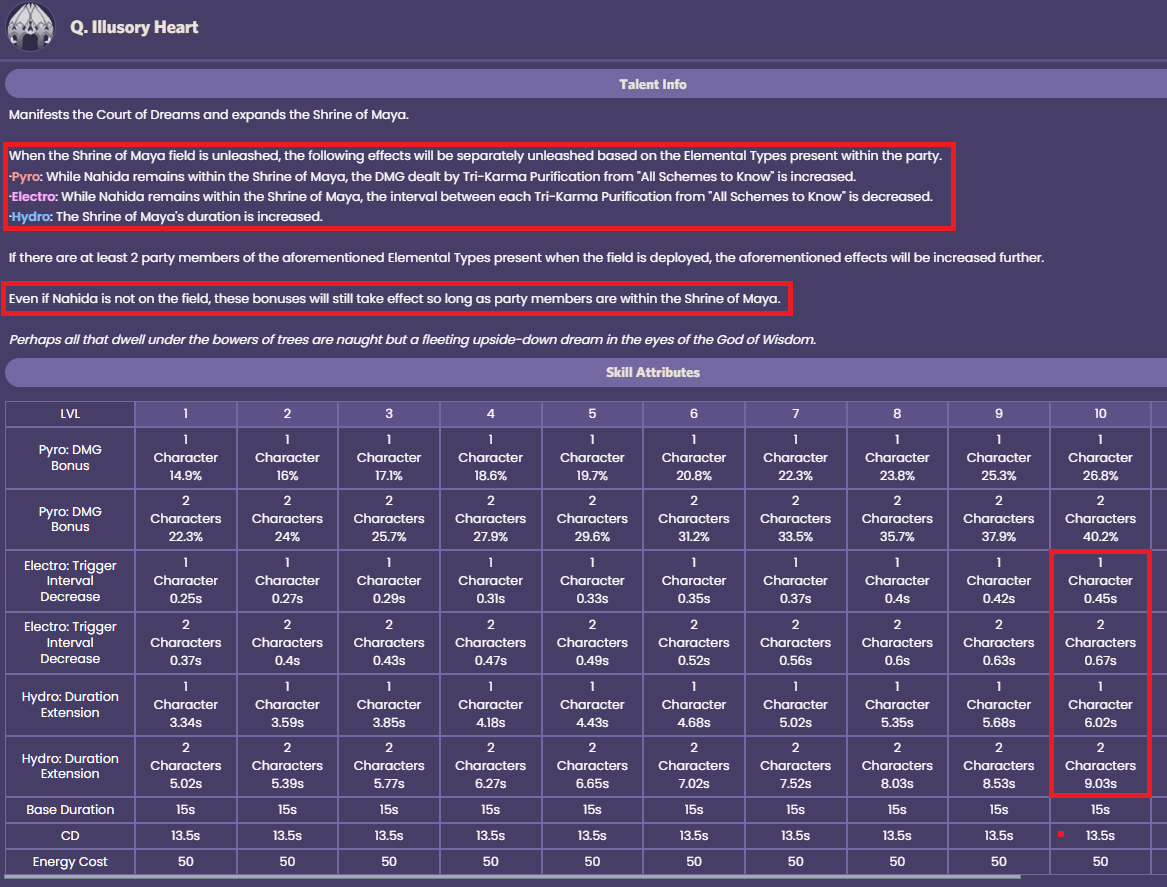Click the Pyro 29.6% cell
The height and width of the screenshot is (887, 1167).
pyautogui.click(x=592, y=519)
